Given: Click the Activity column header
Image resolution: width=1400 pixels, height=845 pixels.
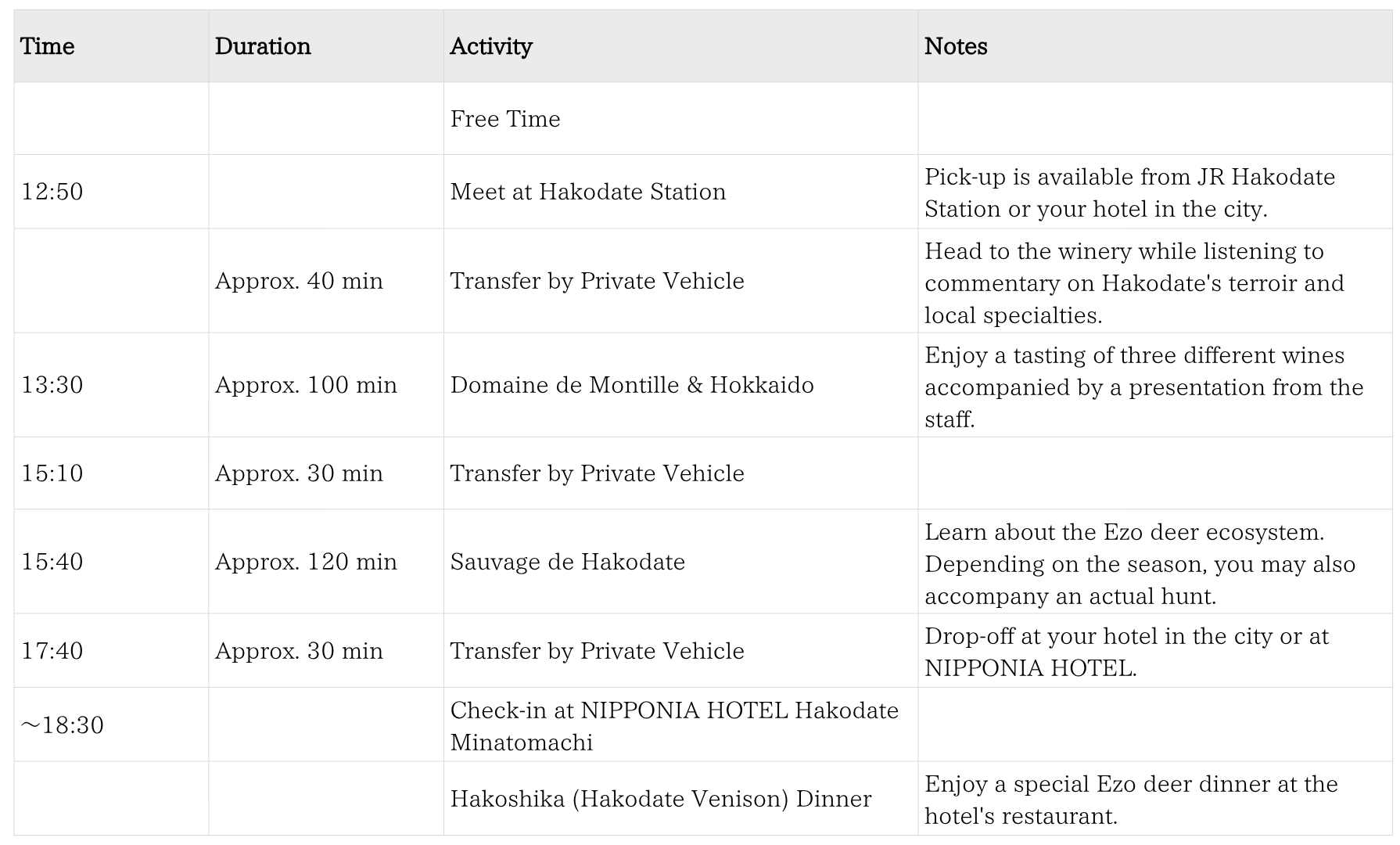Looking at the screenshot, I should [491, 46].
